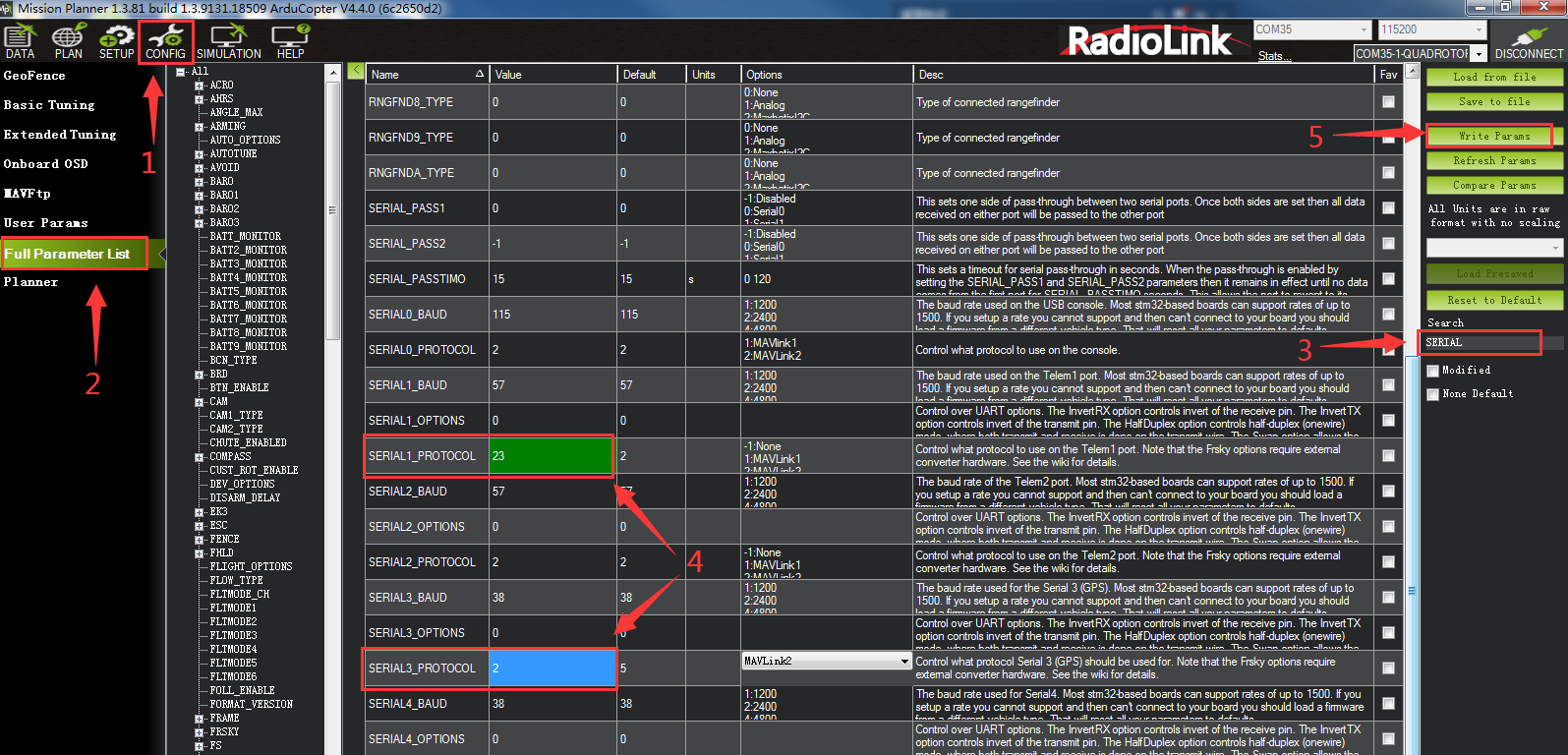Select the DISARM_DELAY tree item
Screen dimensions: 1568x755
[245, 498]
